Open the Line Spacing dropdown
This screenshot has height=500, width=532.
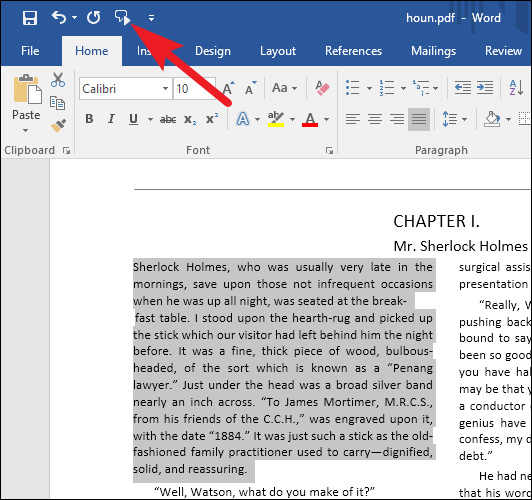click(455, 119)
